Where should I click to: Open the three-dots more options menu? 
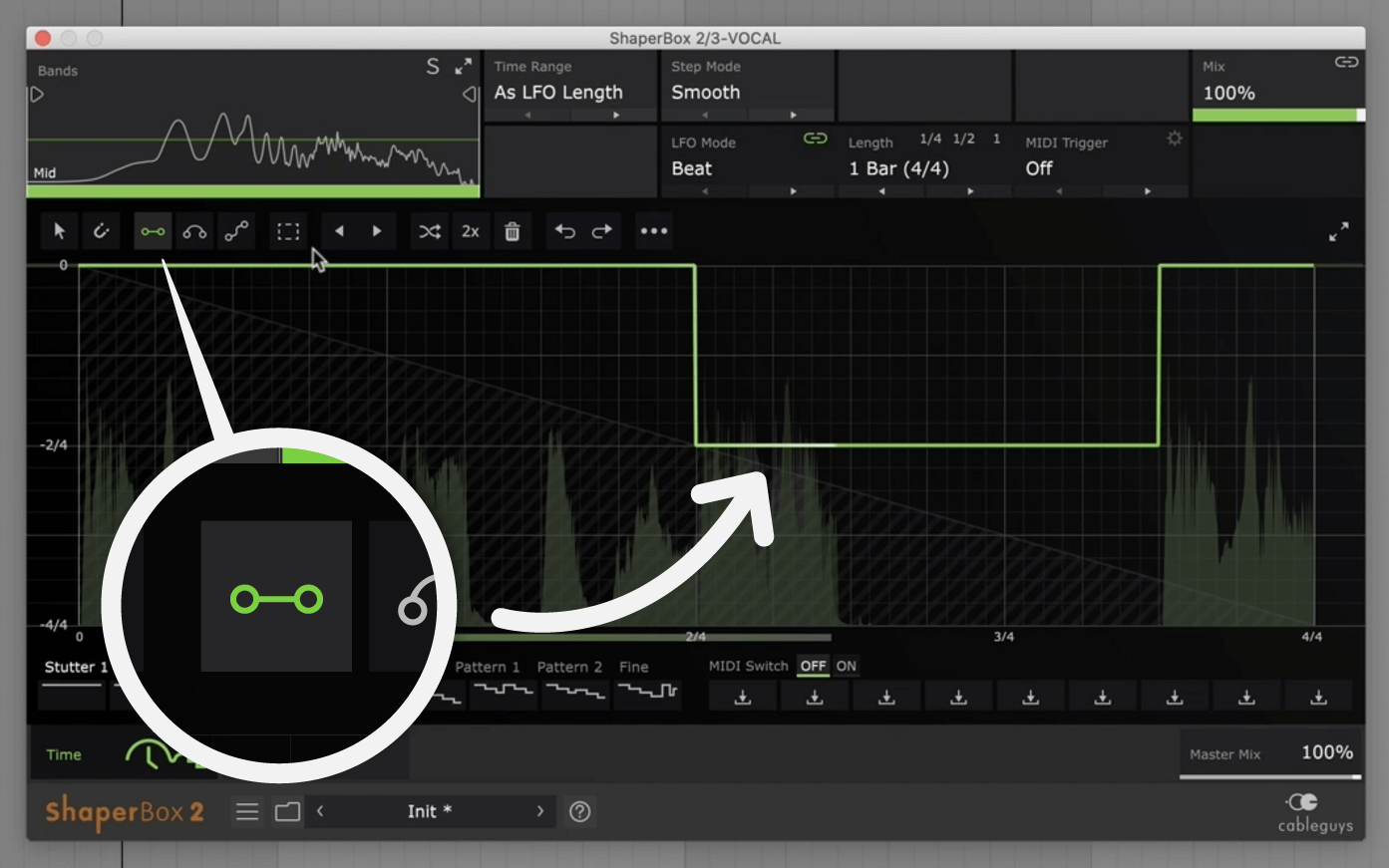[654, 231]
